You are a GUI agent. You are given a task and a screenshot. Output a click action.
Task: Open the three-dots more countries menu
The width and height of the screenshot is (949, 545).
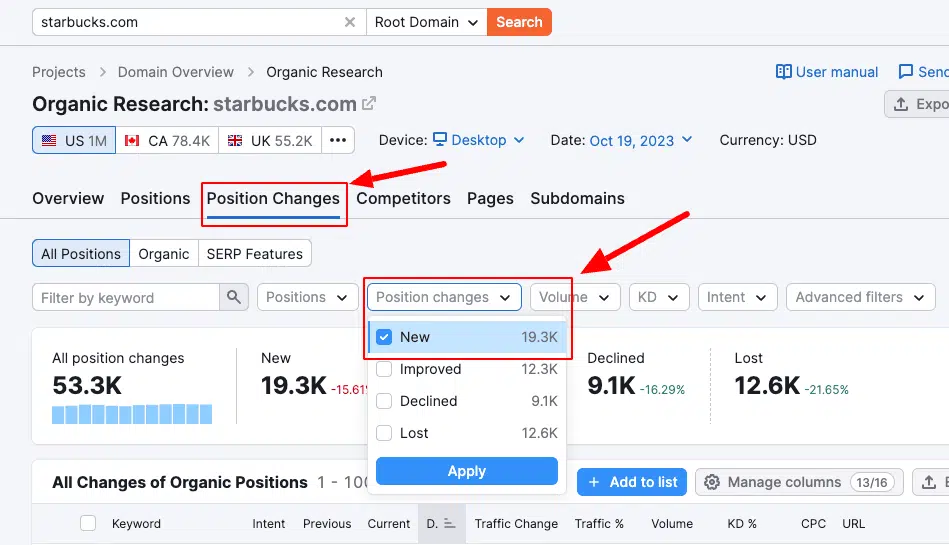click(x=338, y=140)
